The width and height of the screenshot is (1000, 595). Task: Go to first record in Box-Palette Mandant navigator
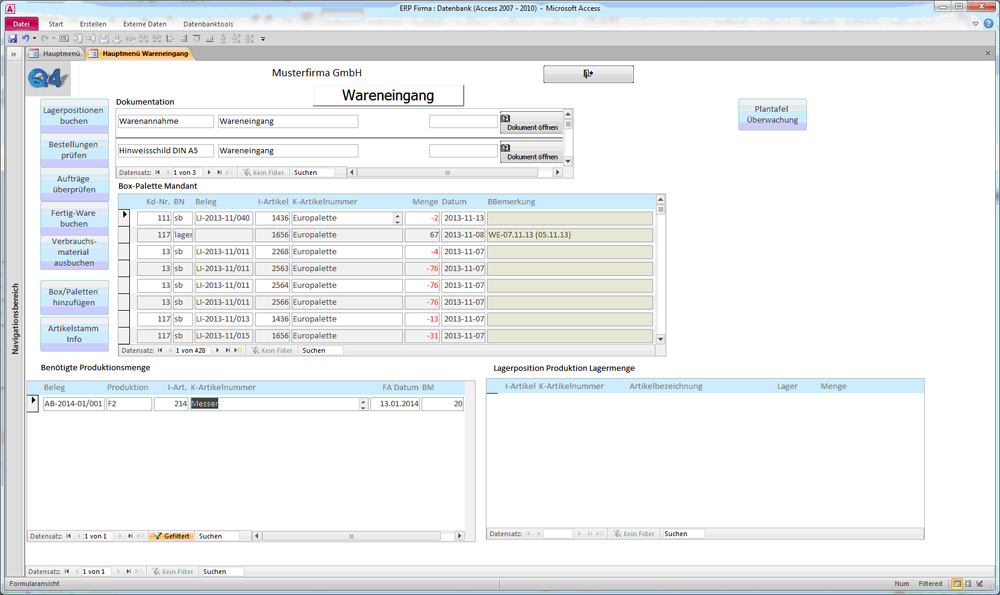coord(160,350)
